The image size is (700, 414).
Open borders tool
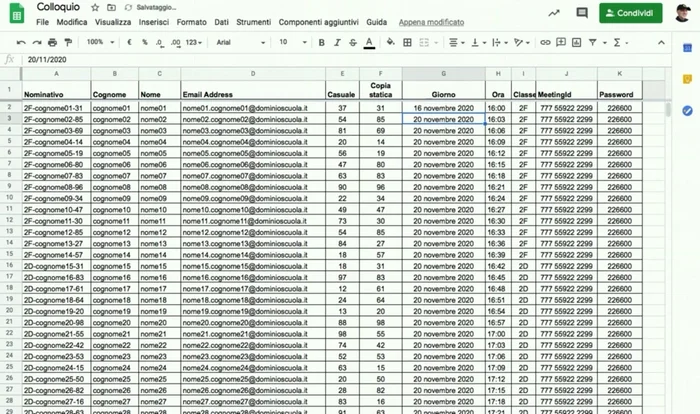point(407,42)
